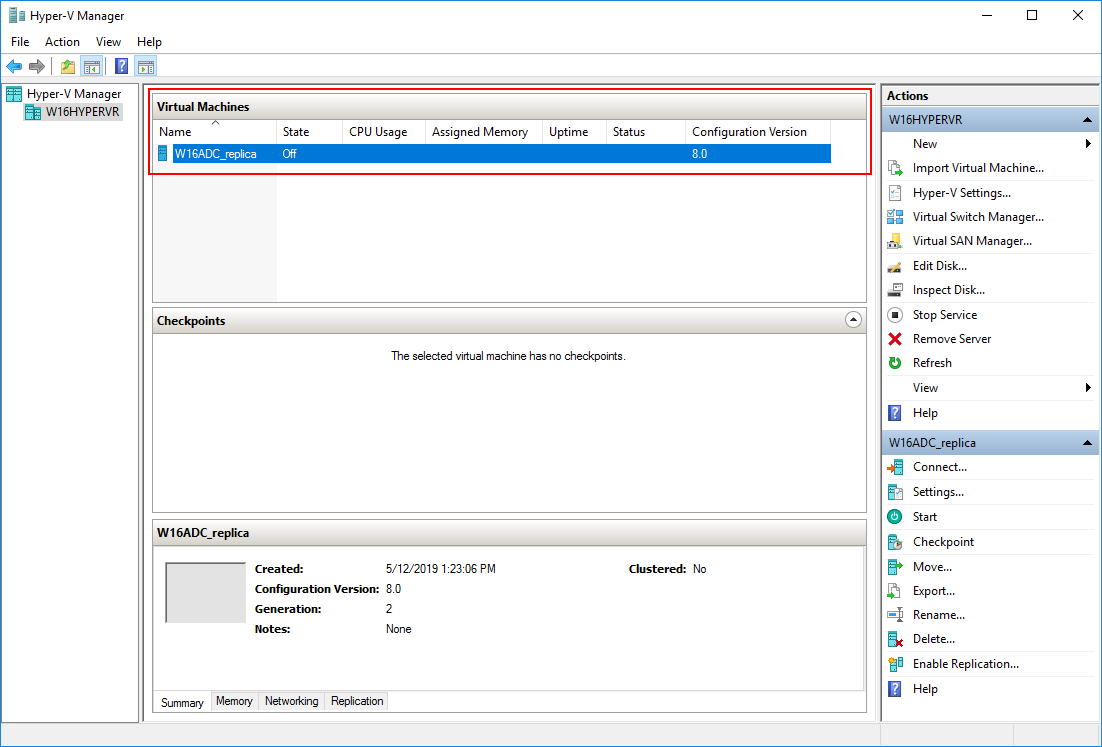Click the blue Back arrow in toolbar
The height and width of the screenshot is (747, 1102).
pyautogui.click(x=14, y=67)
